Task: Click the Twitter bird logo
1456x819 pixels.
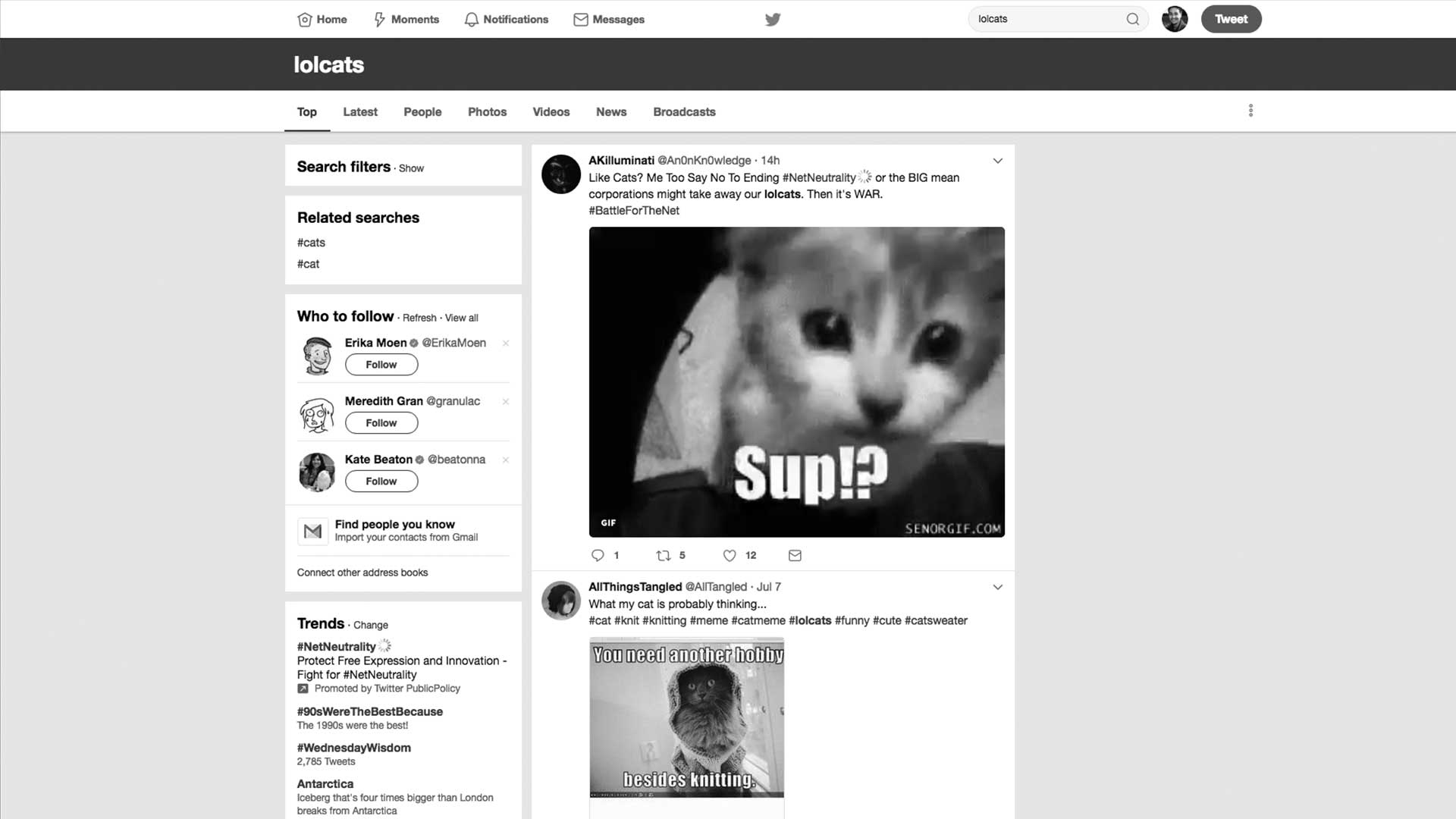Action: [773, 19]
